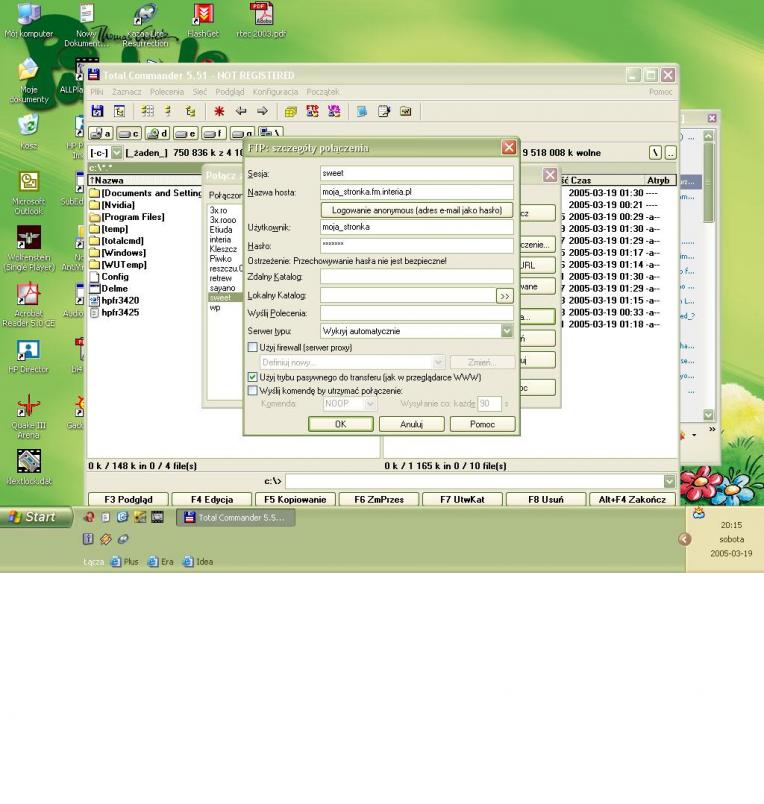Click Total Commander taskbar button
This screenshot has height=804, width=764.
[x=236, y=517]
